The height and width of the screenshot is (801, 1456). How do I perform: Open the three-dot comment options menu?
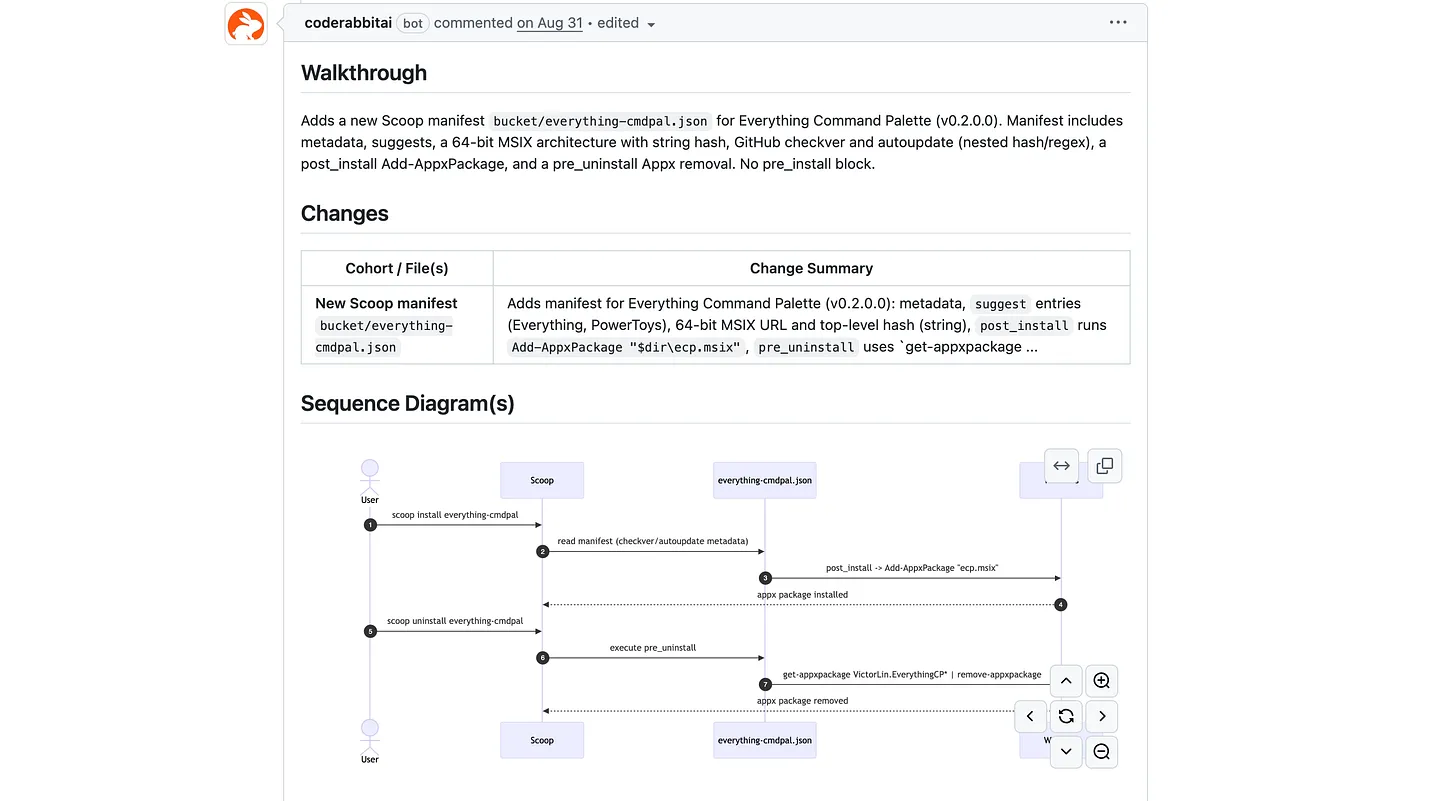click(x=1118, y=22)
